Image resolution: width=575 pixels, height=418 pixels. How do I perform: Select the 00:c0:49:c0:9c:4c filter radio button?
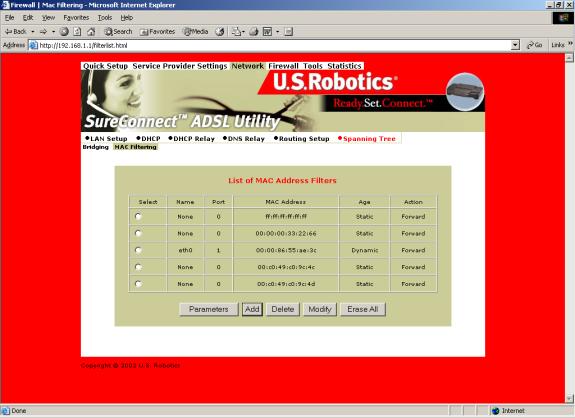[138, 267]
